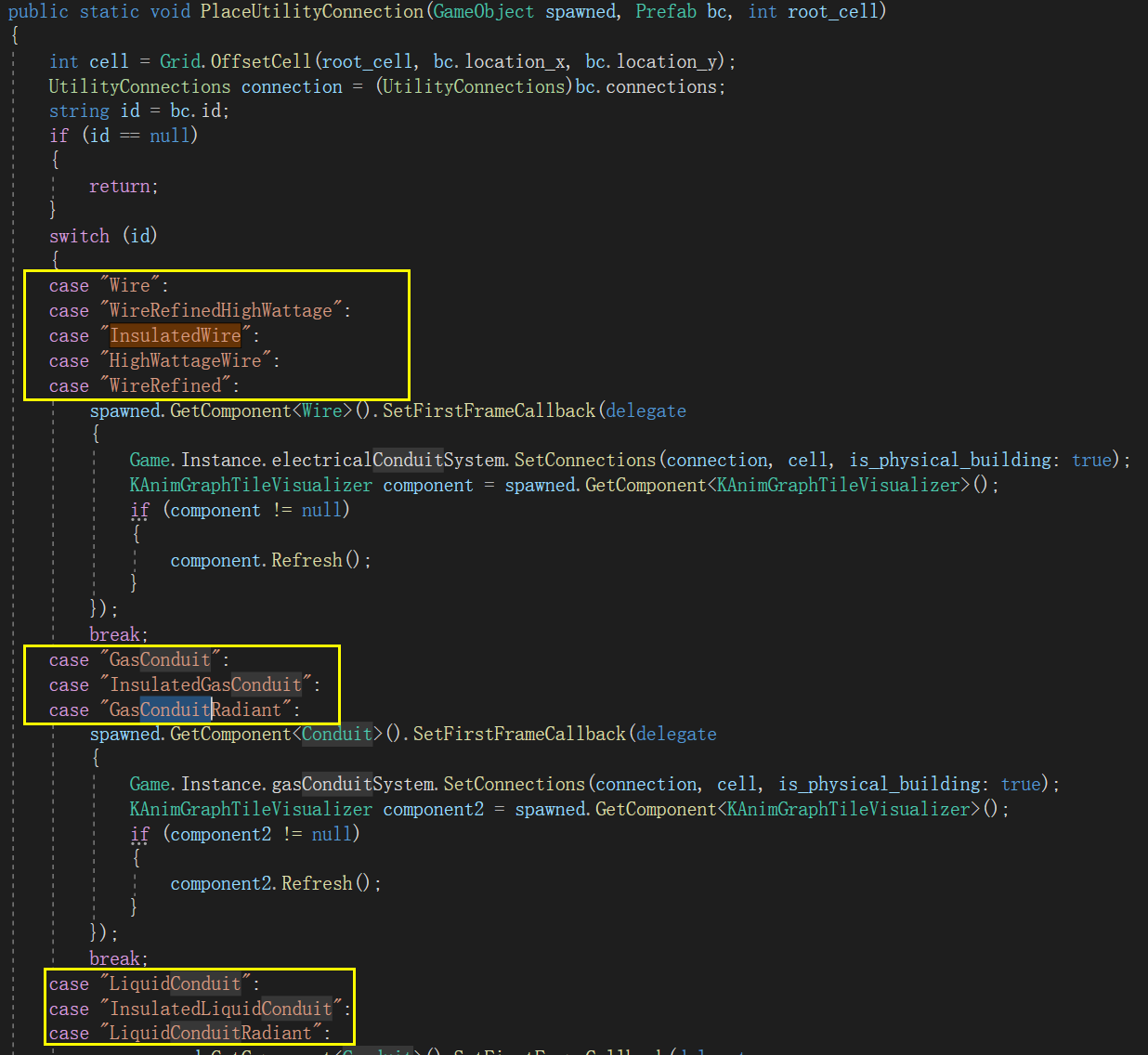The height and width of the screenshot is (1055, 1148).
Task: Click the HighWattageWire case label
Action: click(185, 361)
